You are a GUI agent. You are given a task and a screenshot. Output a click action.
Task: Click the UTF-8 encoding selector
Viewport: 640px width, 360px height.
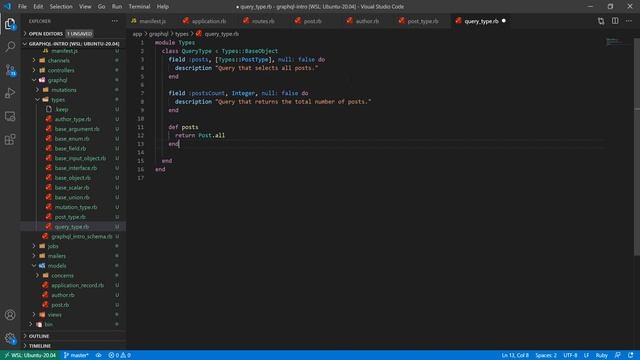click(x=570, y=355)
